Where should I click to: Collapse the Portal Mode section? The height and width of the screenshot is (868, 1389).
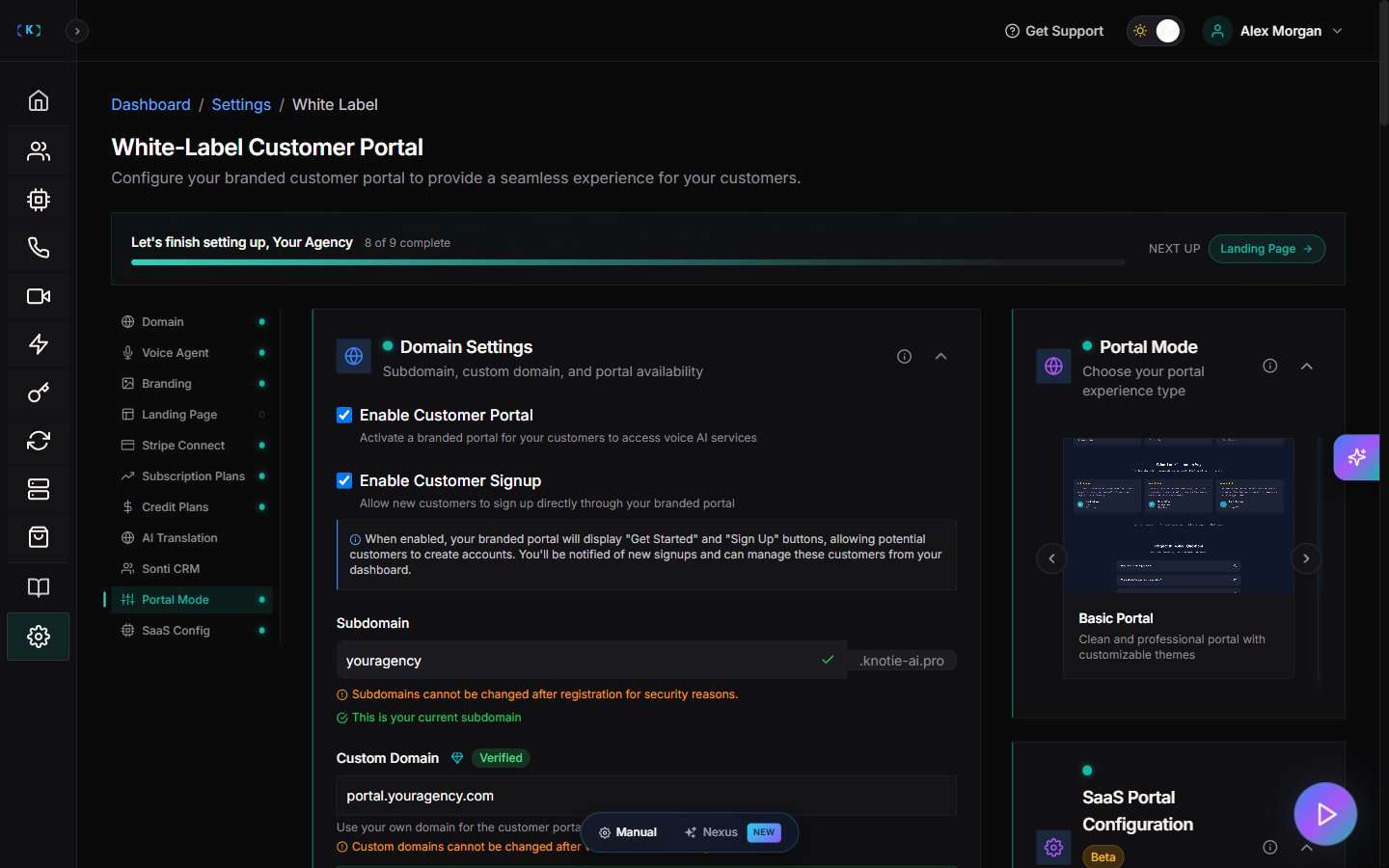[1307, 366]
